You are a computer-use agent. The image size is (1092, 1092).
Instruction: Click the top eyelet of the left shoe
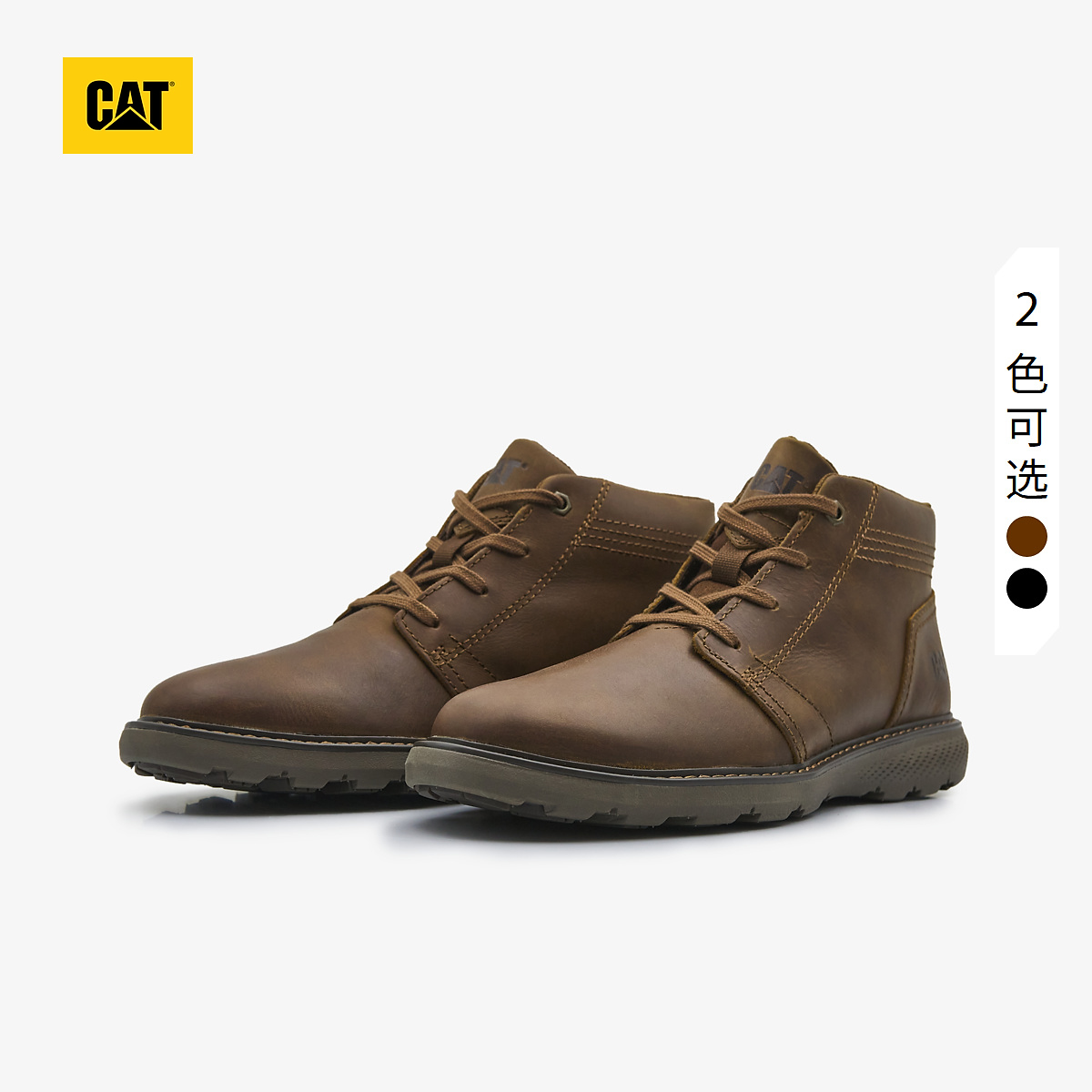tap(563, 501)
